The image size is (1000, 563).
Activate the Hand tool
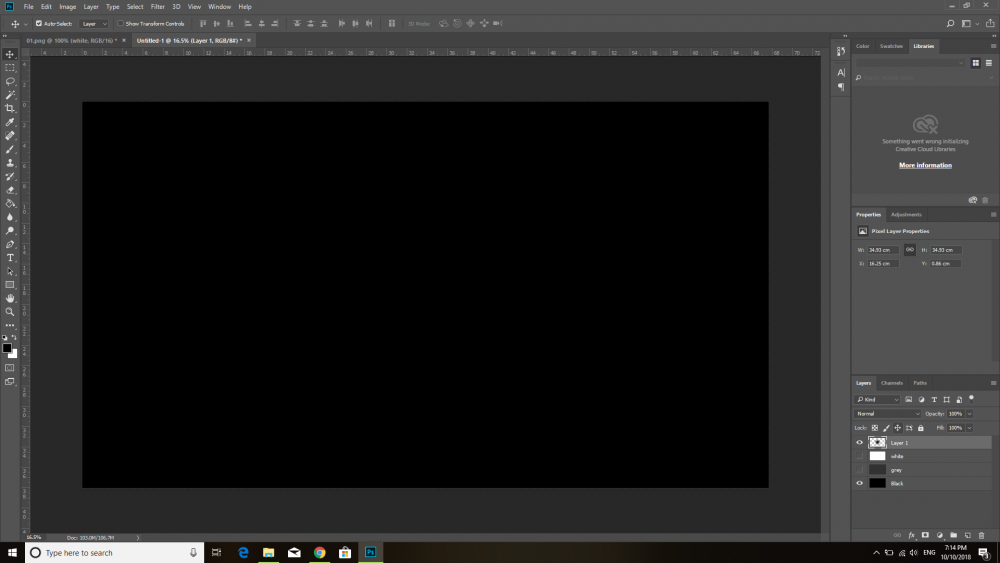click(10, 298)
